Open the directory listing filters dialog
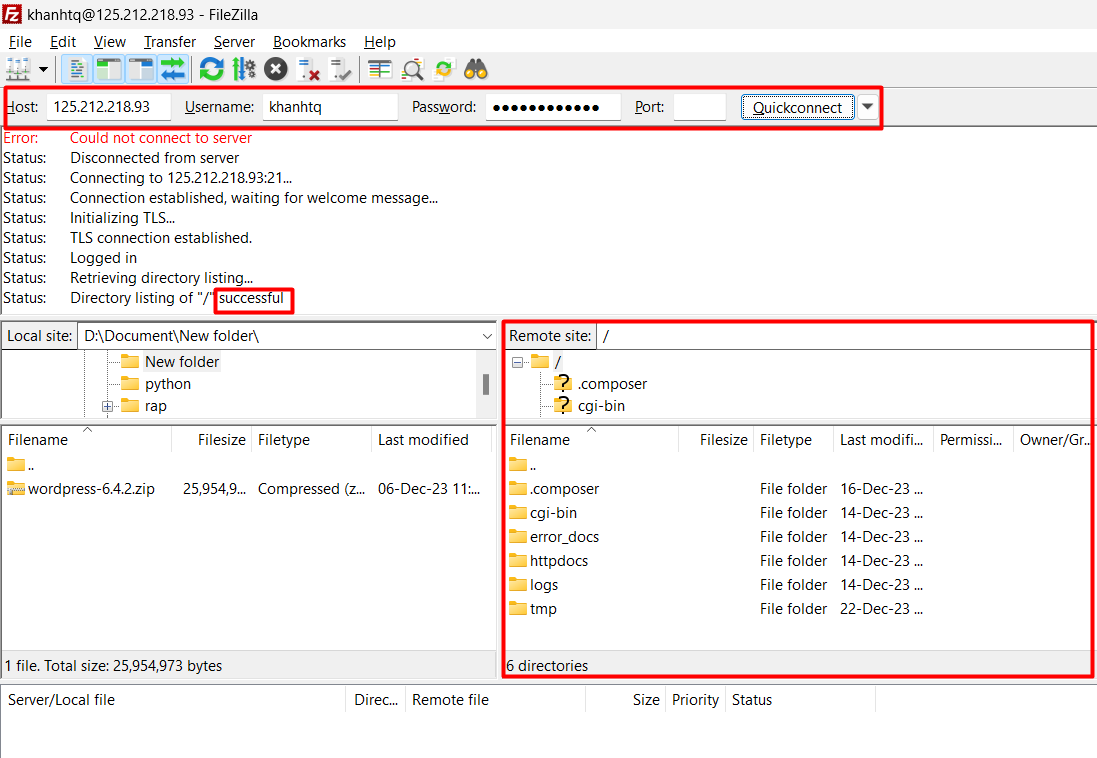Image resolution: width=1097 pixels, height=758 pixels. [379, 69]
